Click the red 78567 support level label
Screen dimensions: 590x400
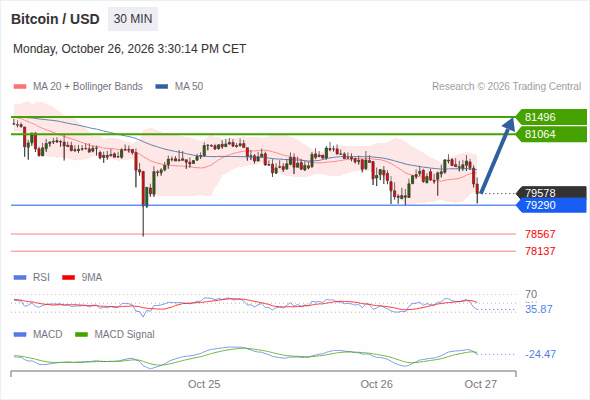[x=540, y=234]
